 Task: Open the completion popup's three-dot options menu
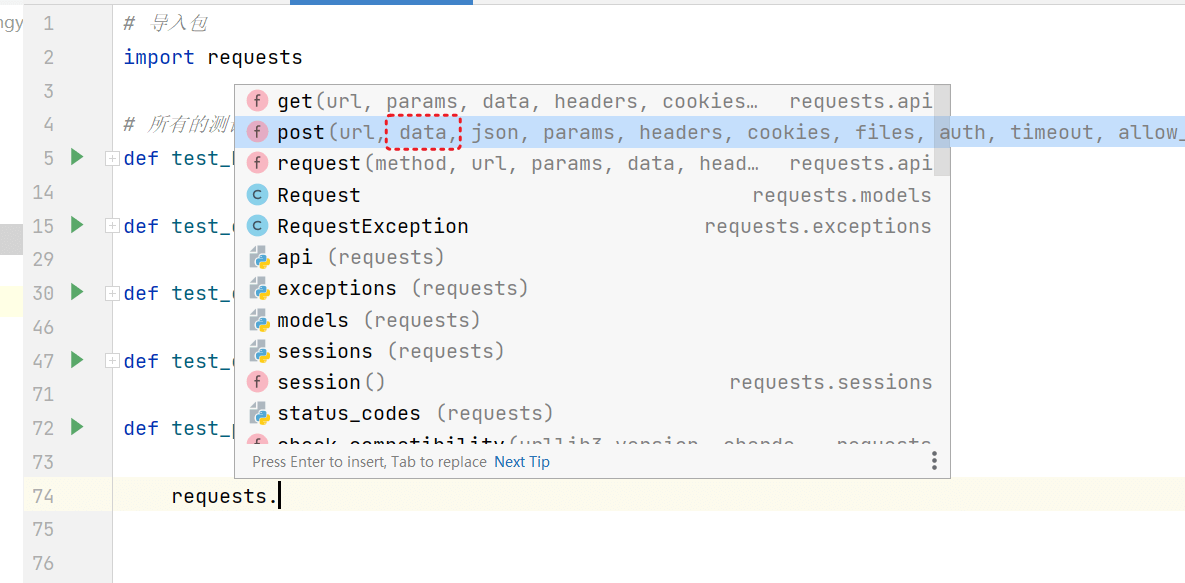(934, 460)
